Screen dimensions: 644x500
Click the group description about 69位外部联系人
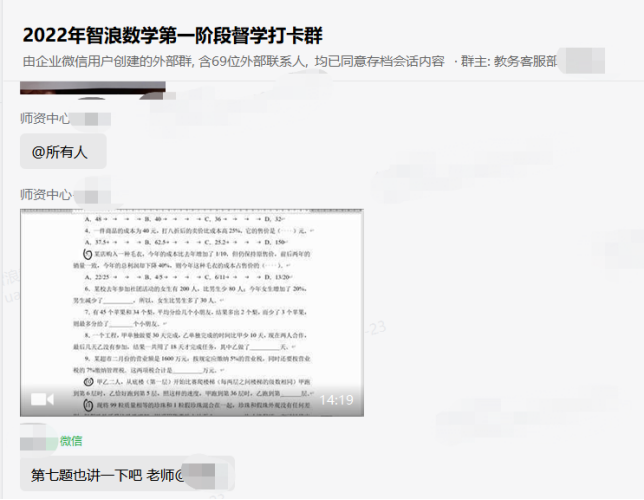pyautogui.click(x=234, y=61)
